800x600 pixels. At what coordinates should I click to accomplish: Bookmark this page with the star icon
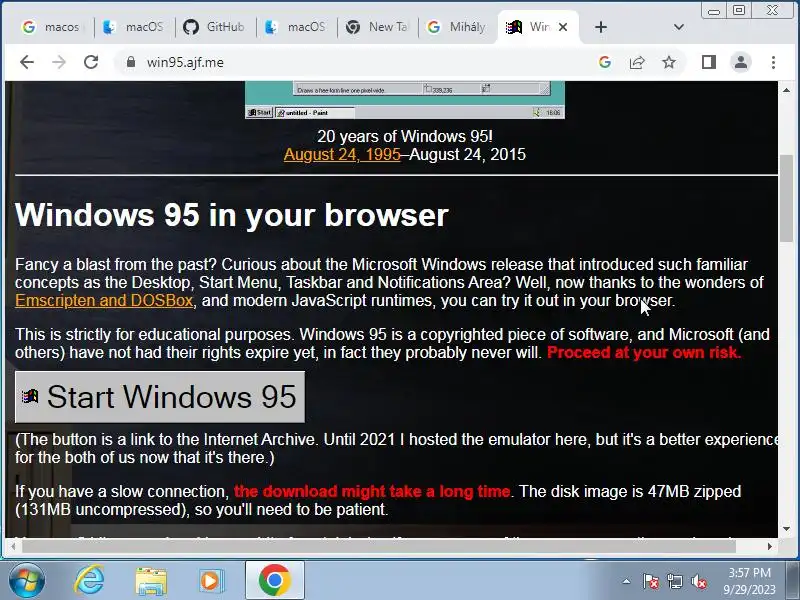tap(669, 62)
